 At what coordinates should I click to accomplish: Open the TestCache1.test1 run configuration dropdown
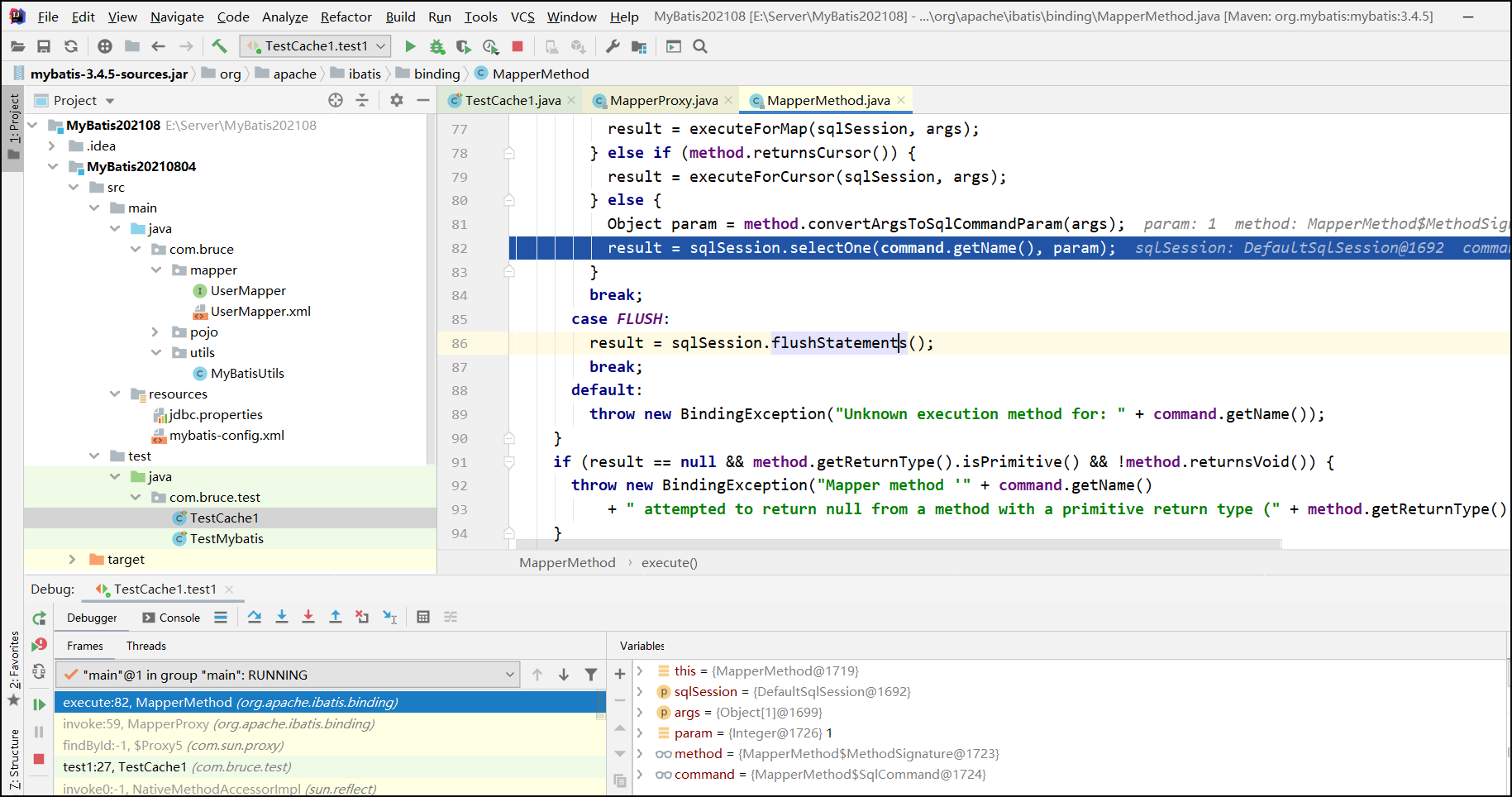[x=315, y=46]
